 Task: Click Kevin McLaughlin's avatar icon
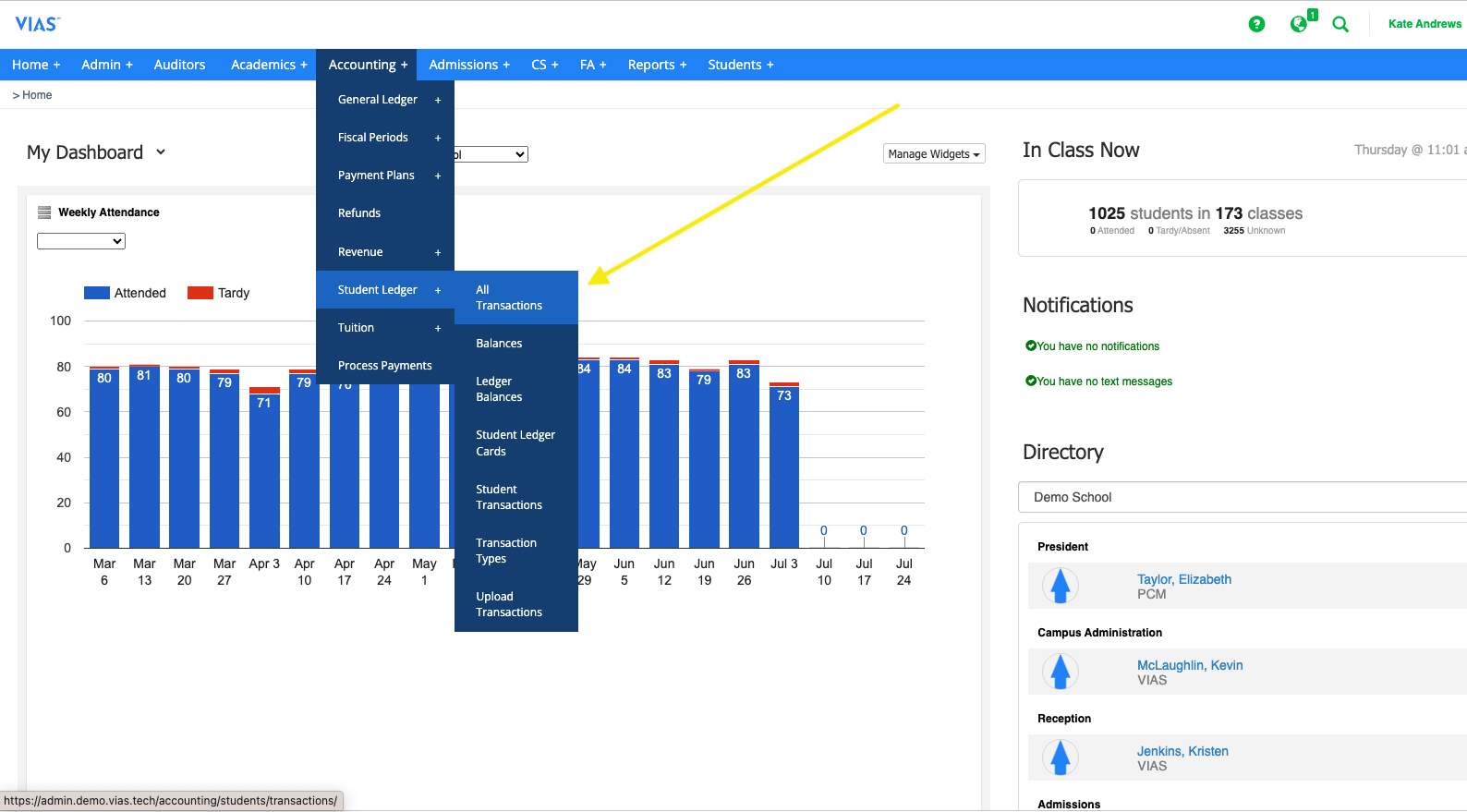pos(1061,672)
